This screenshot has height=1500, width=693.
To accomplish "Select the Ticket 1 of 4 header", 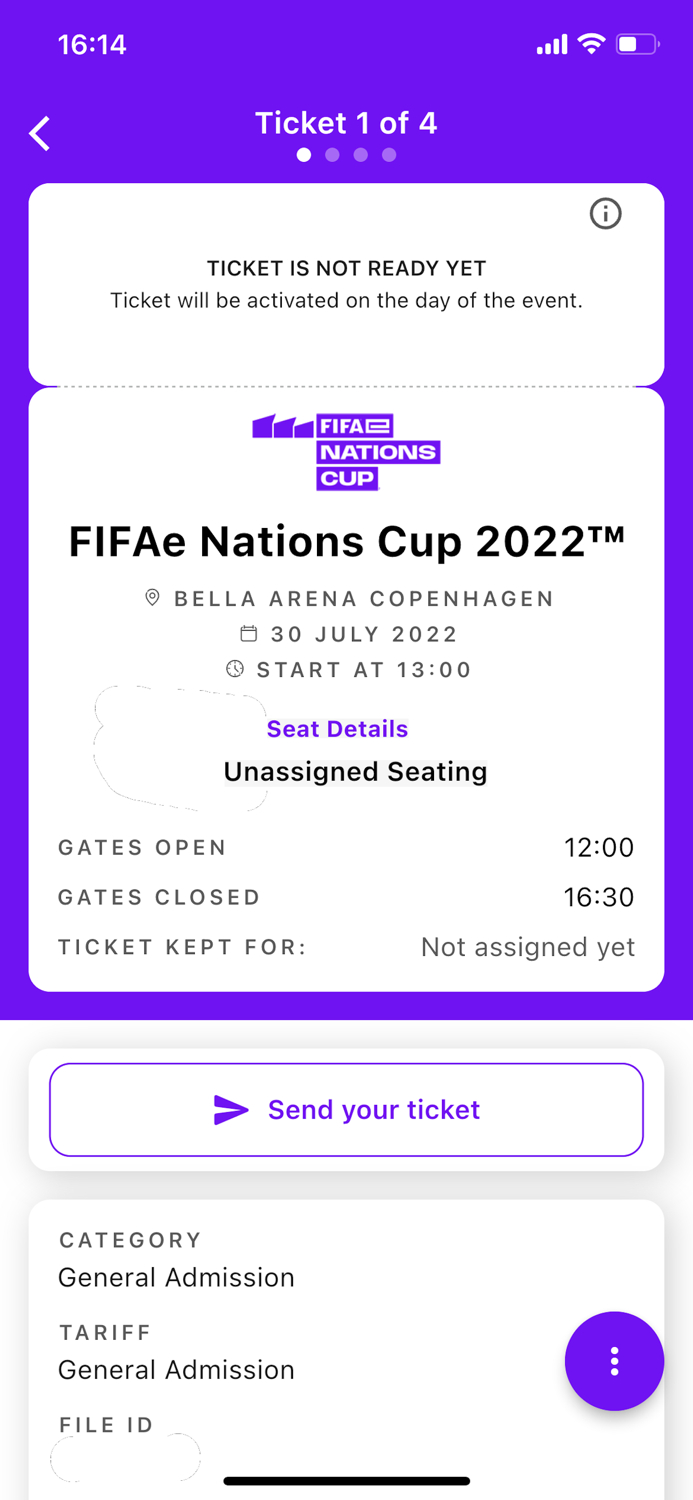I will pyautogui.click(x=346, y=122).
